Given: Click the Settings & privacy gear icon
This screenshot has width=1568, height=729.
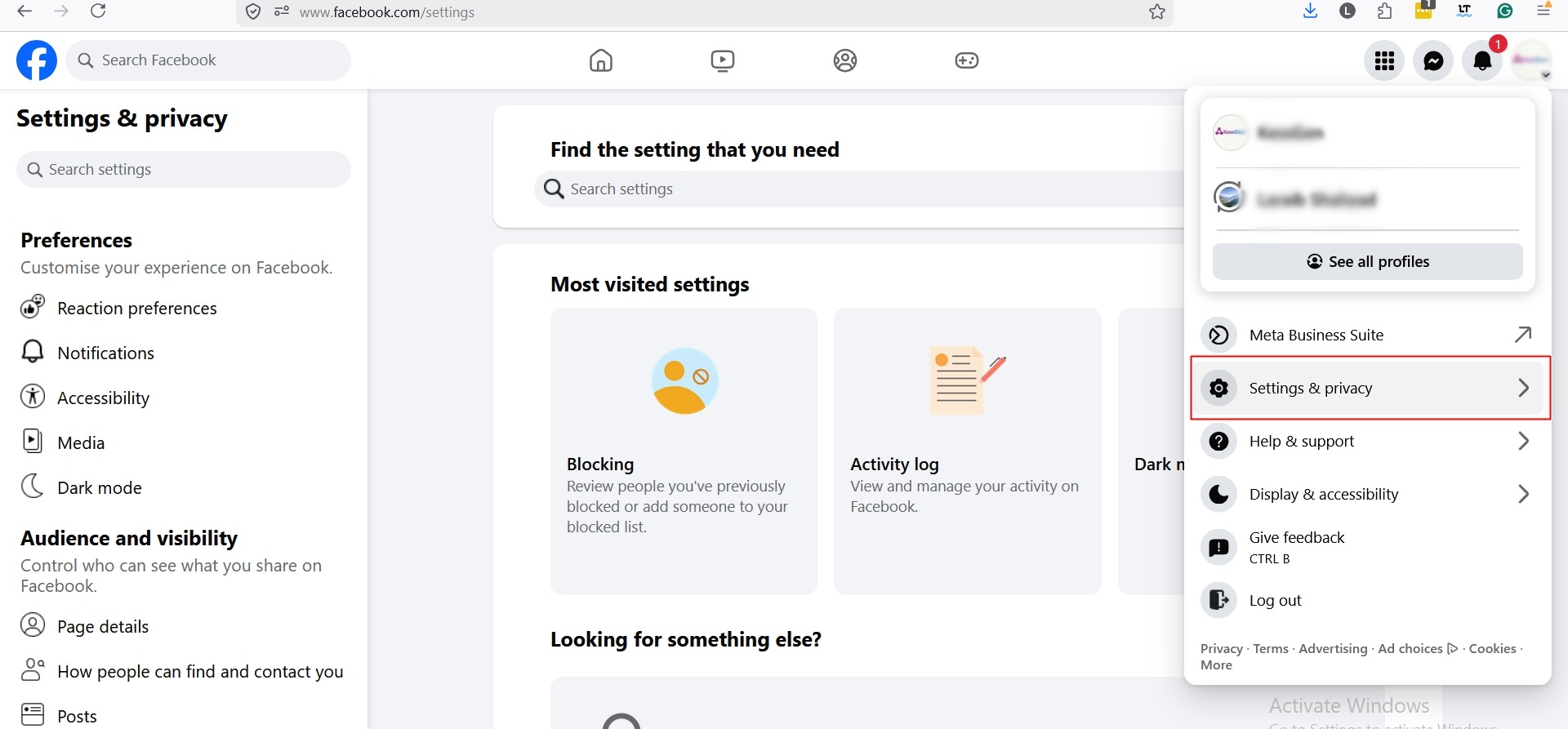Looking at the screenshot, I should pos(1218,388).
